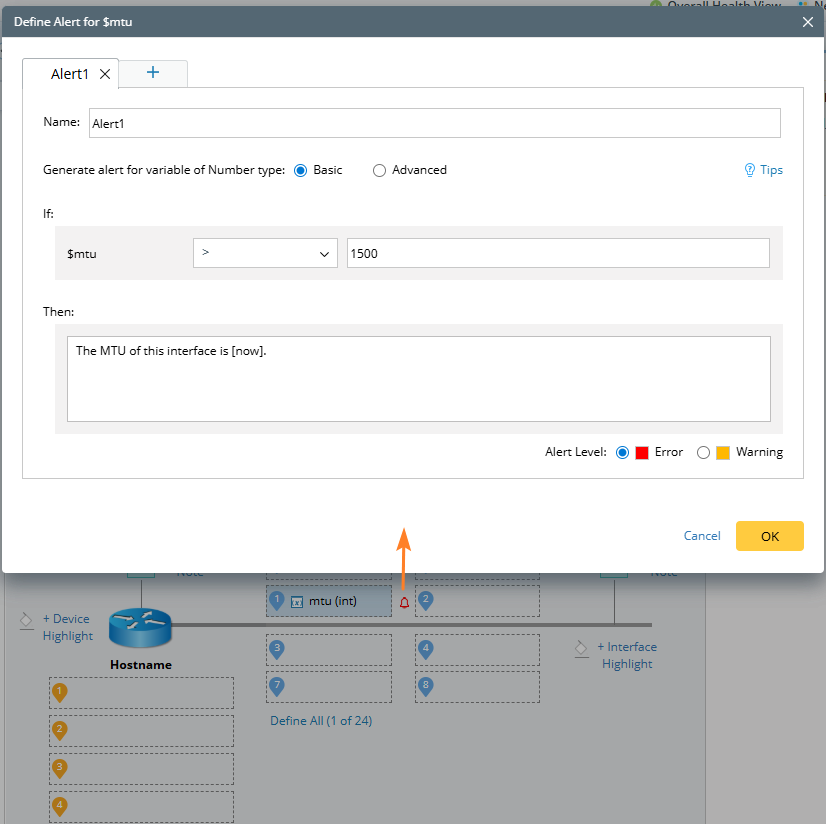Switch to the Alert1 tab
The height and width of the screenshot is (824, 826).
[x=69, y=74]
